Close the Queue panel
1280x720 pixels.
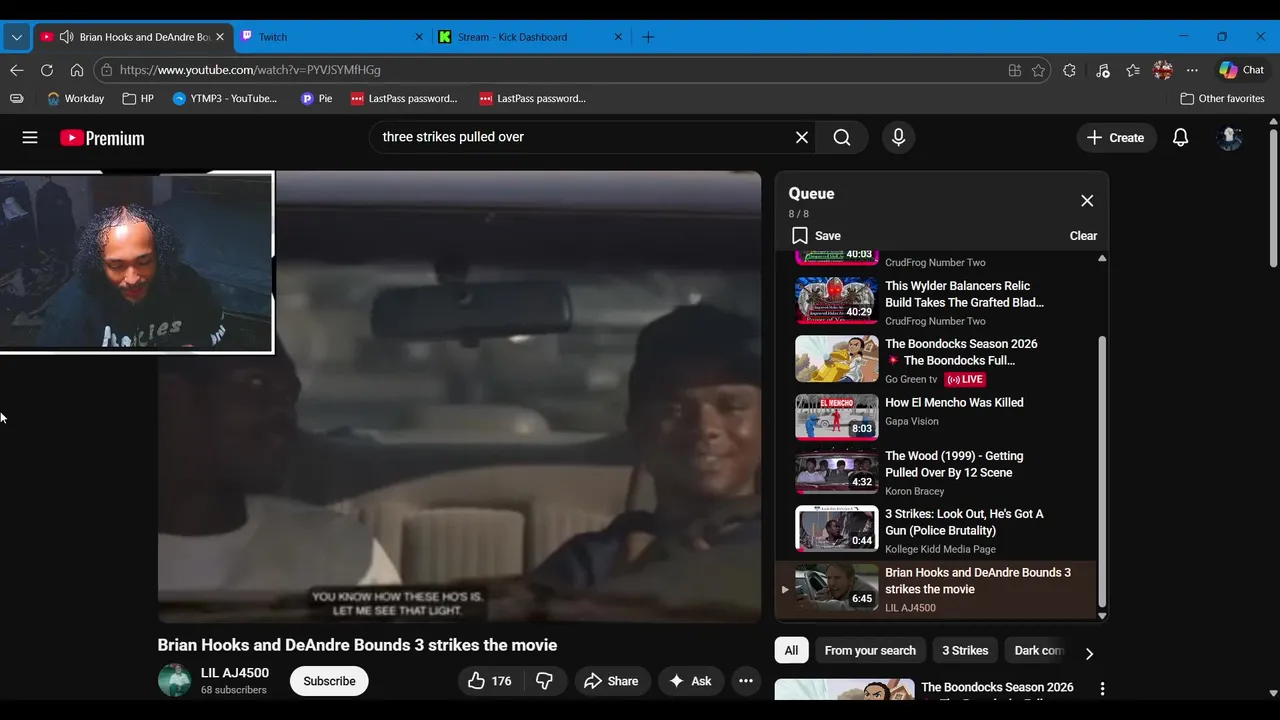[1087, 201]
